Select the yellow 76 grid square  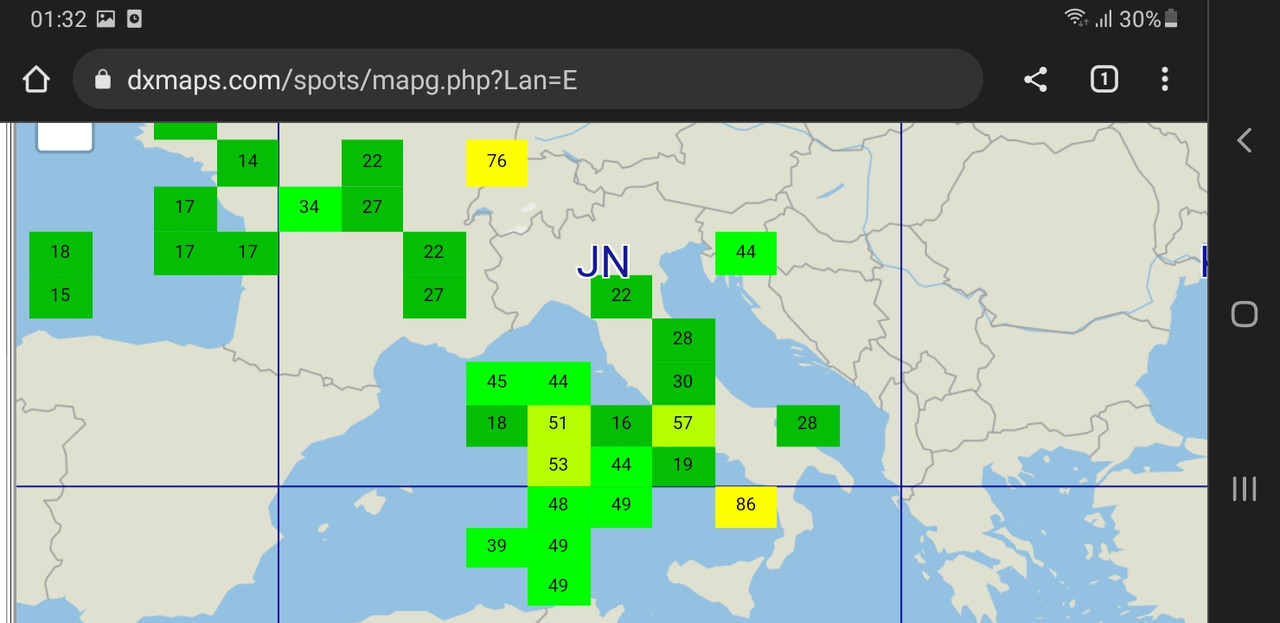click(x=497, y=162)
